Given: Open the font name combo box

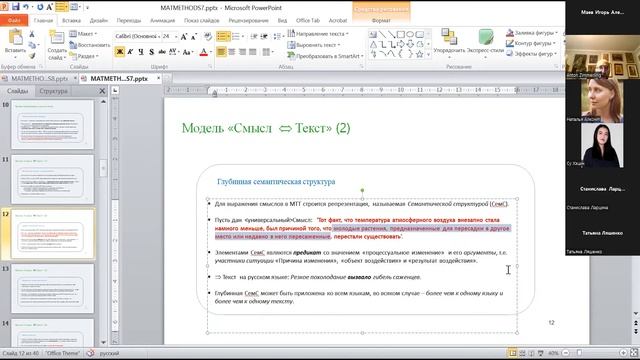Looking at the screenshot, I should 138,36.
